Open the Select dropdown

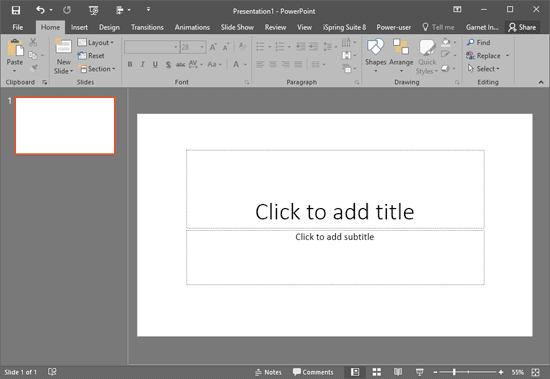click(483, 69)
